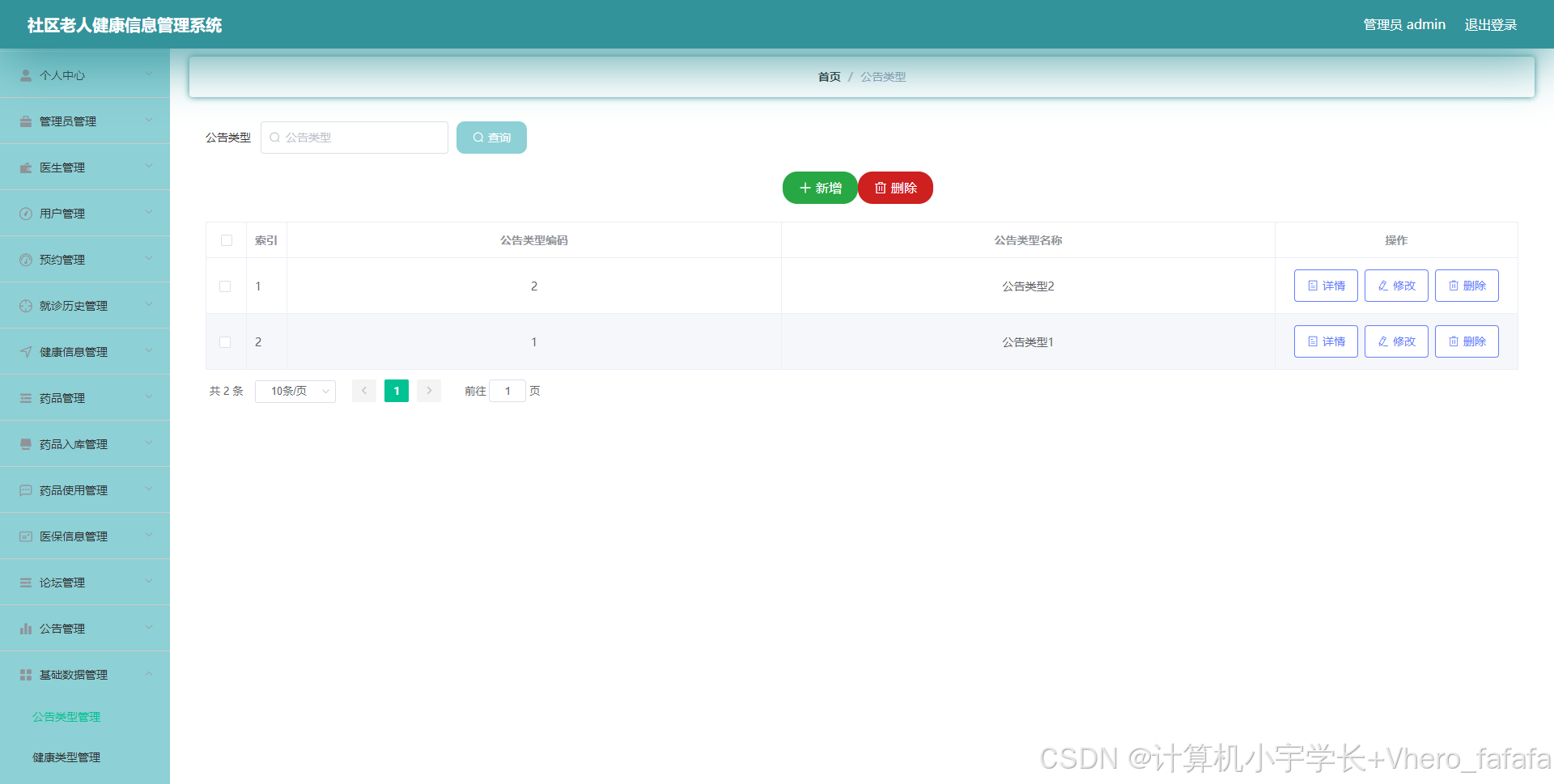Collapse the 基础数据管理 section
The height and width of the screenshot is (784, 1554).
[x=149, y=673]
